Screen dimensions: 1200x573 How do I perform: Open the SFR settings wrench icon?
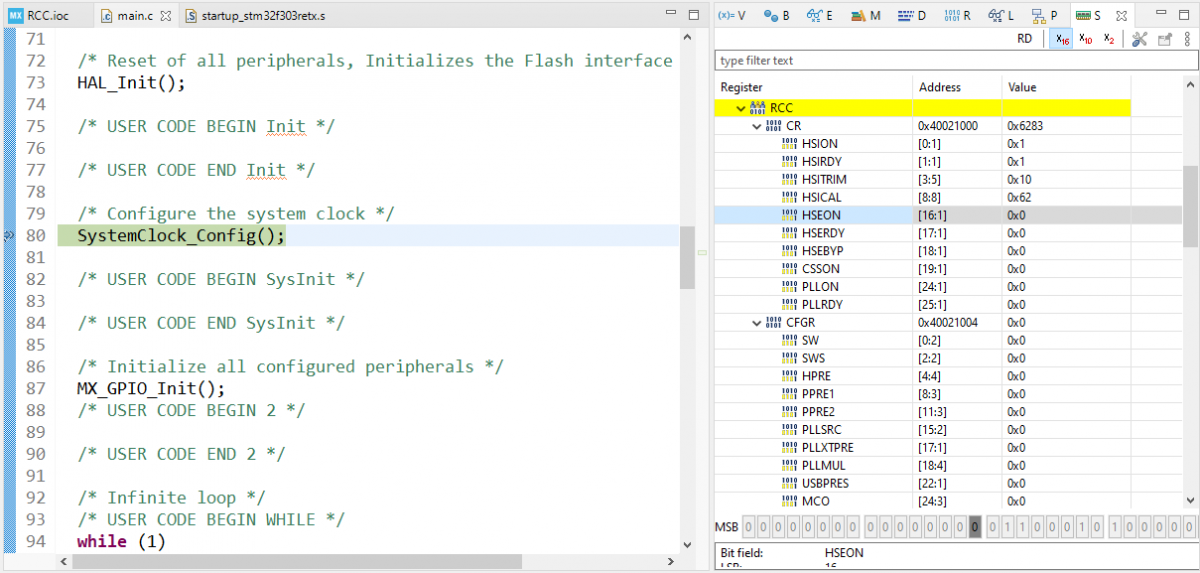point(1139,39)
